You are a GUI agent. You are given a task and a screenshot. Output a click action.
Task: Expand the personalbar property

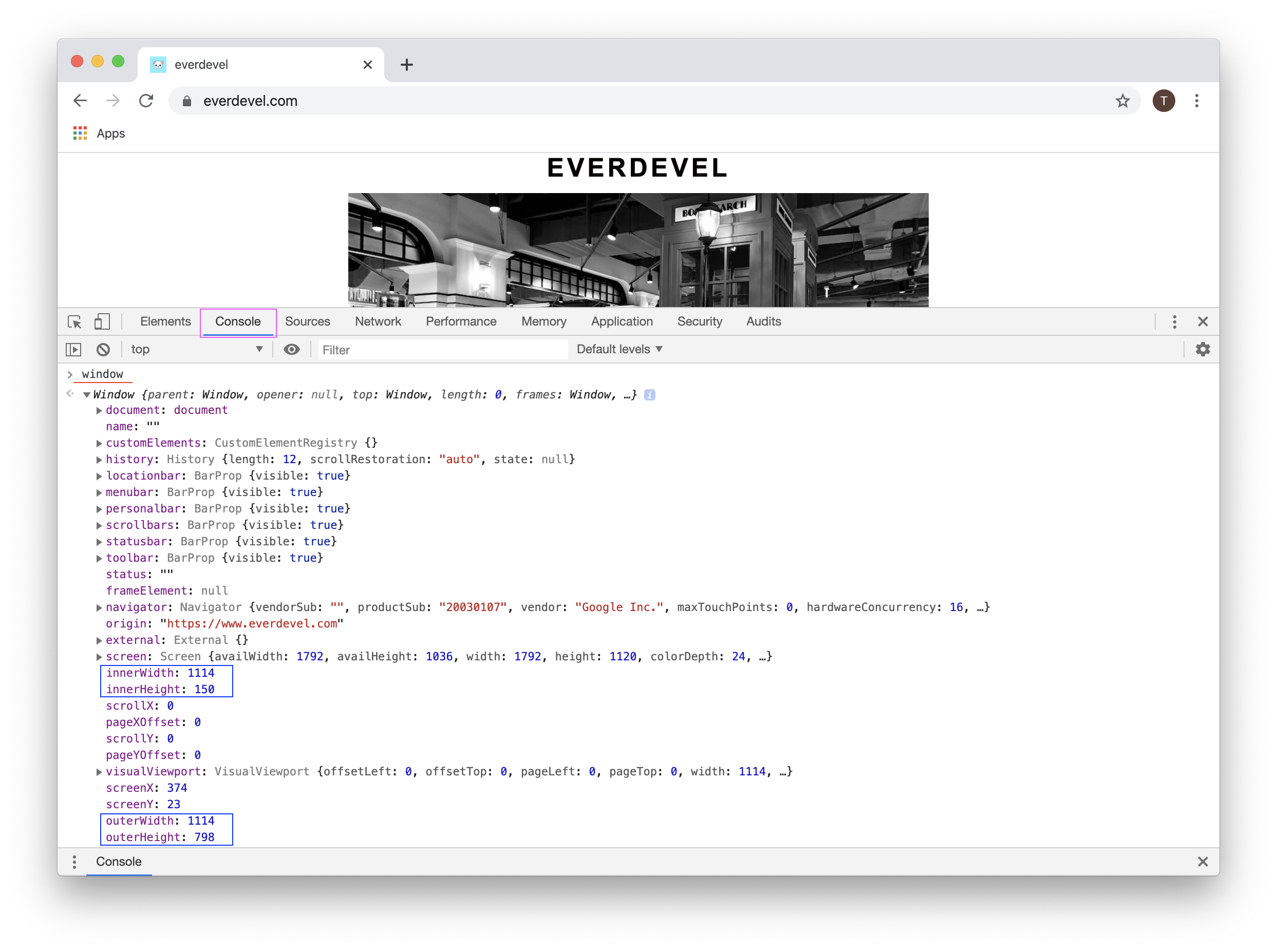pyautogui.click(x=99, y=509)
